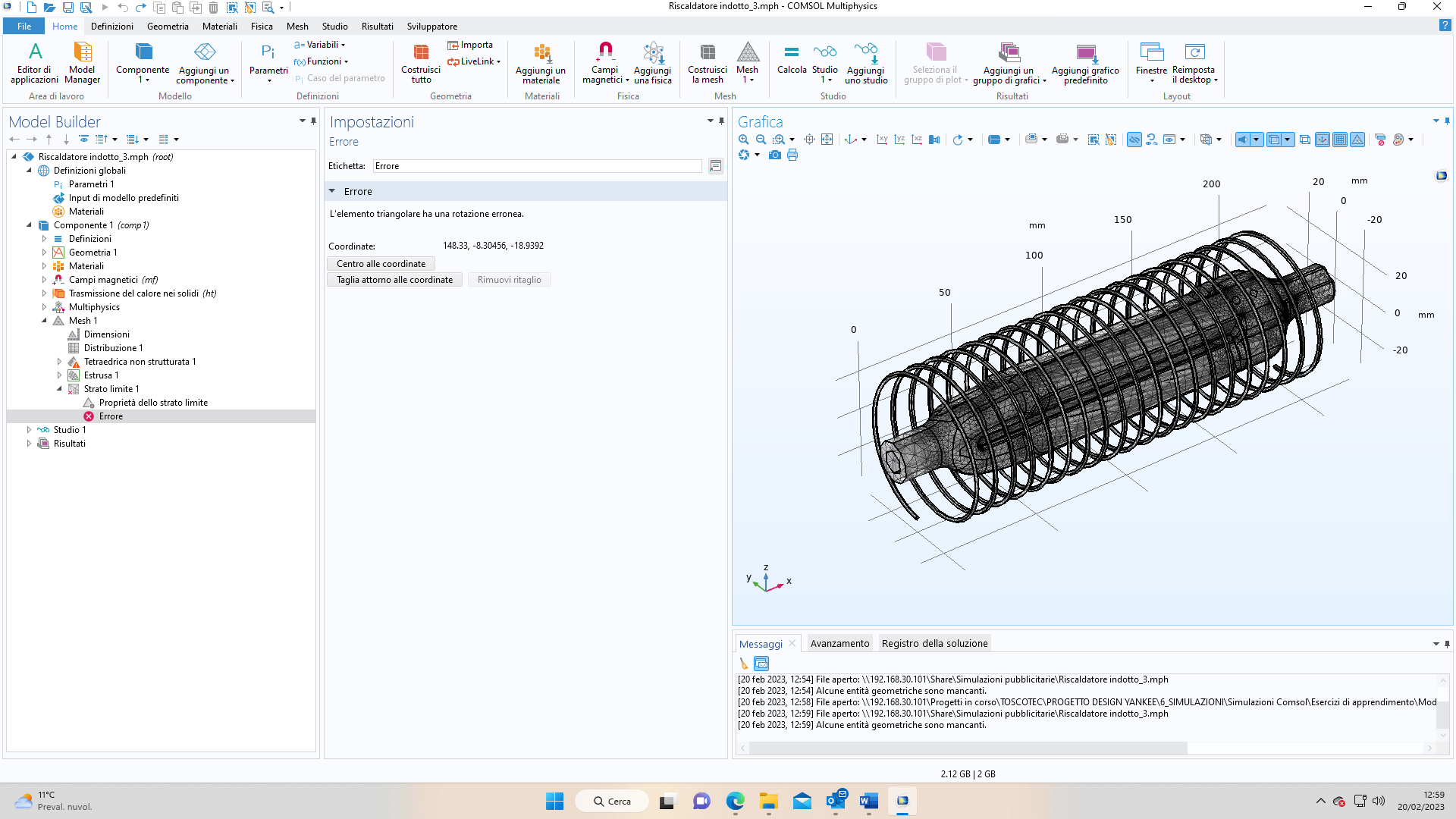
Task: Take a snapshot with the camera icon
Action: click(774, 155)
